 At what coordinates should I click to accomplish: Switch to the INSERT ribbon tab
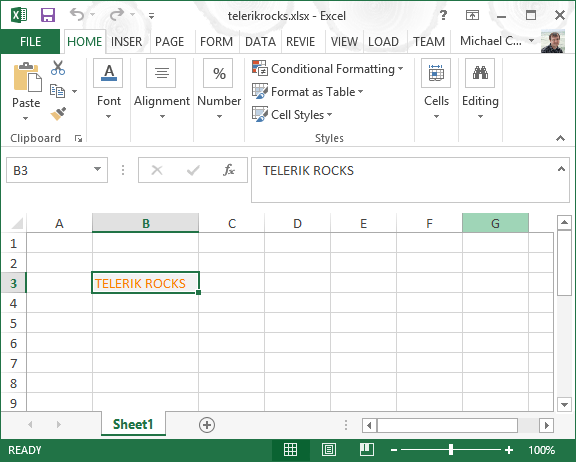click(126, 41)
